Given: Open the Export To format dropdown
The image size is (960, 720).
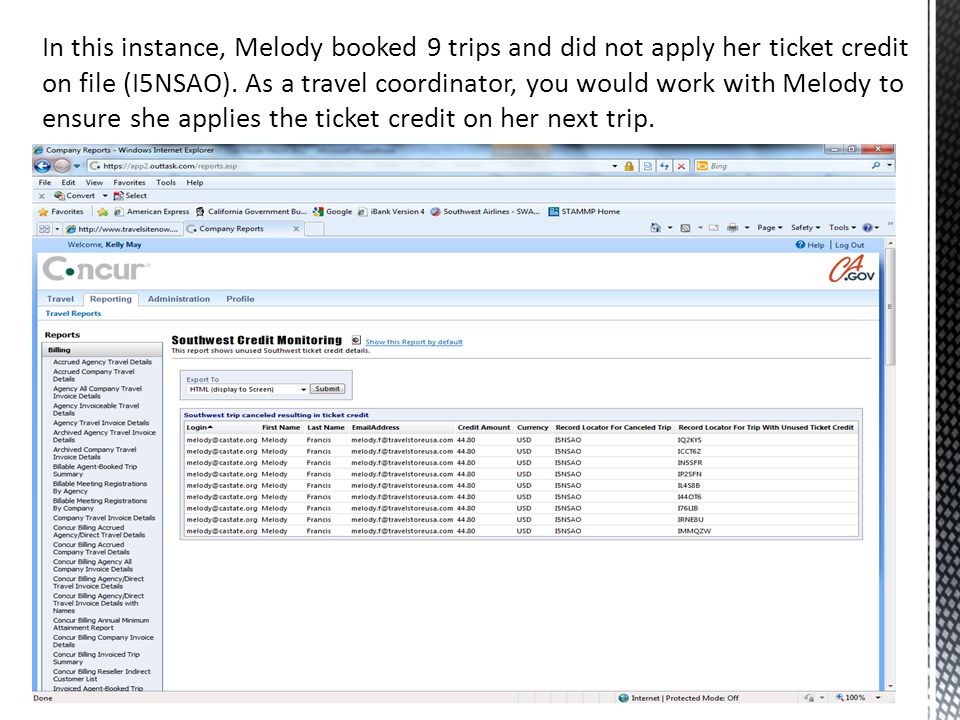Looking at the screenshot, I should click(247, 389).
